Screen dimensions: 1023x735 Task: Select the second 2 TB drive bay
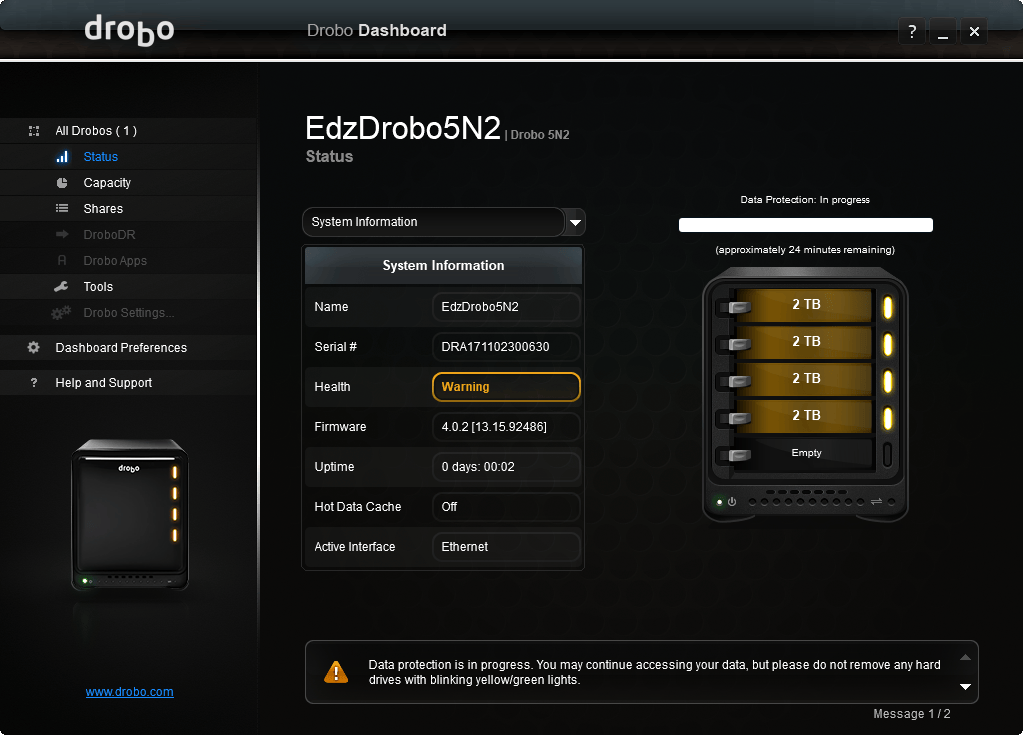(x=806, y=342)
